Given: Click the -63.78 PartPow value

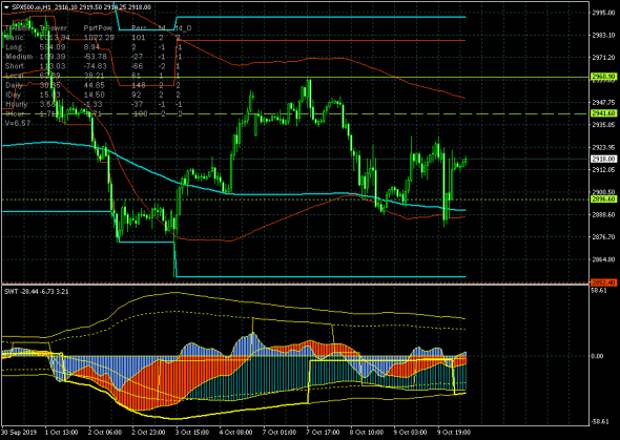Looking at the screenshot, I should (x=95, y=57).
